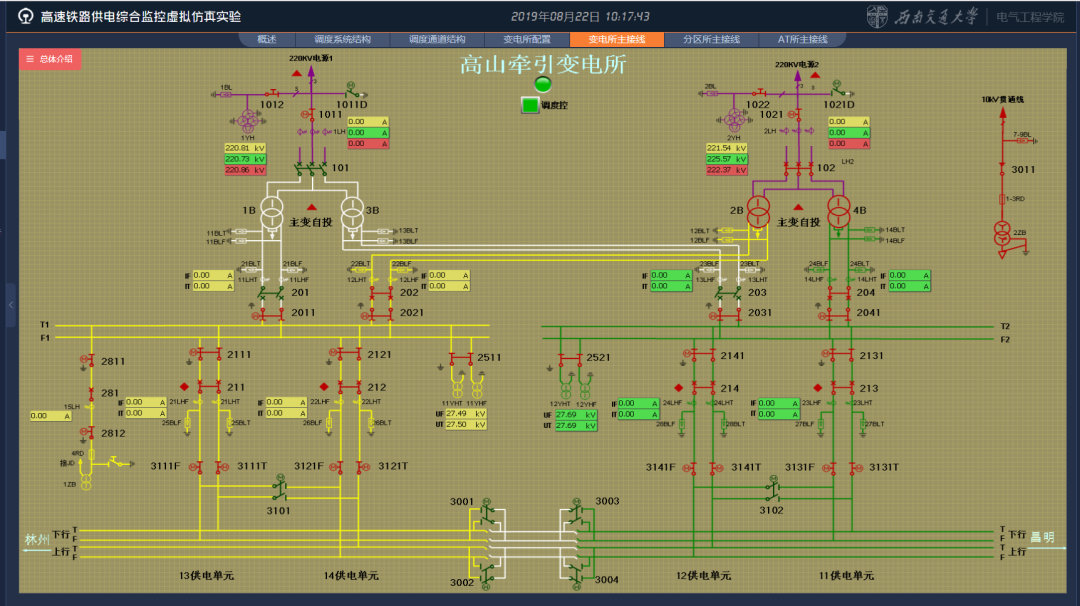Switch to the 分区所主接线 tab
Screen dimensions: 1080x606
coord(710,40)
